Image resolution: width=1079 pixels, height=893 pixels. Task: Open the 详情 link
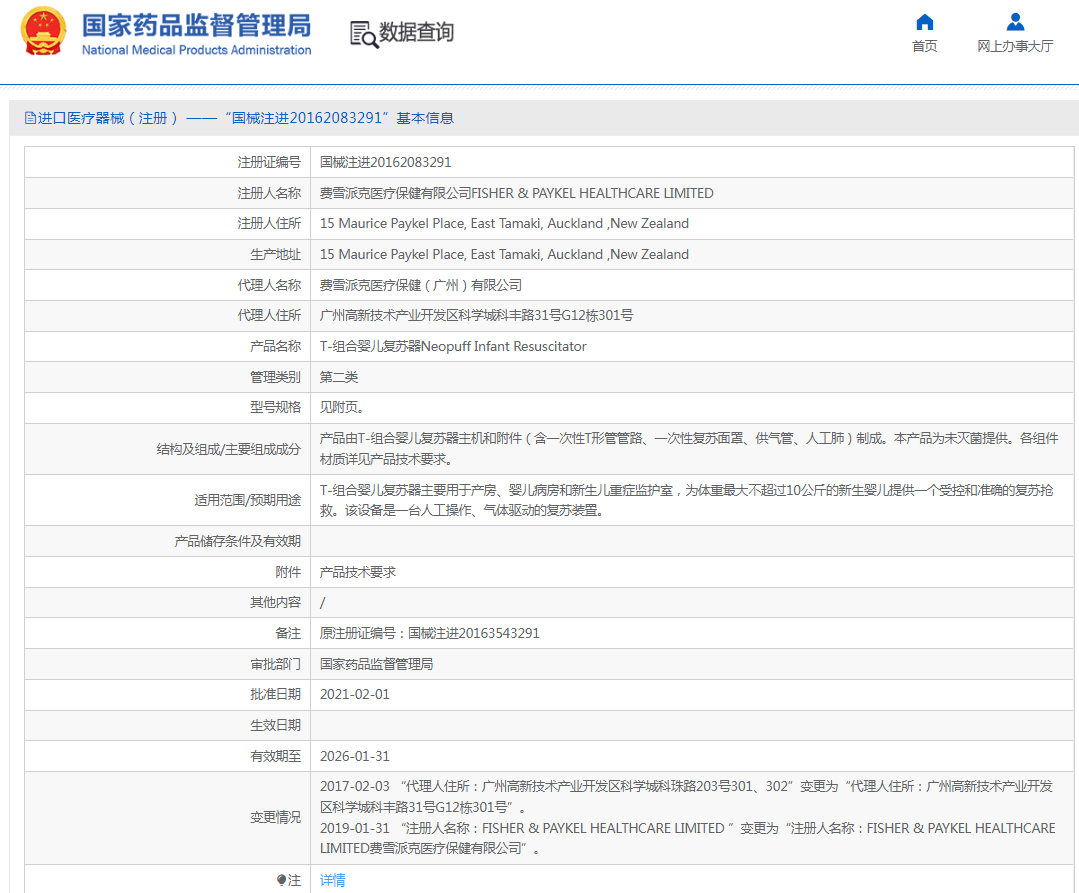pos(333,881)
